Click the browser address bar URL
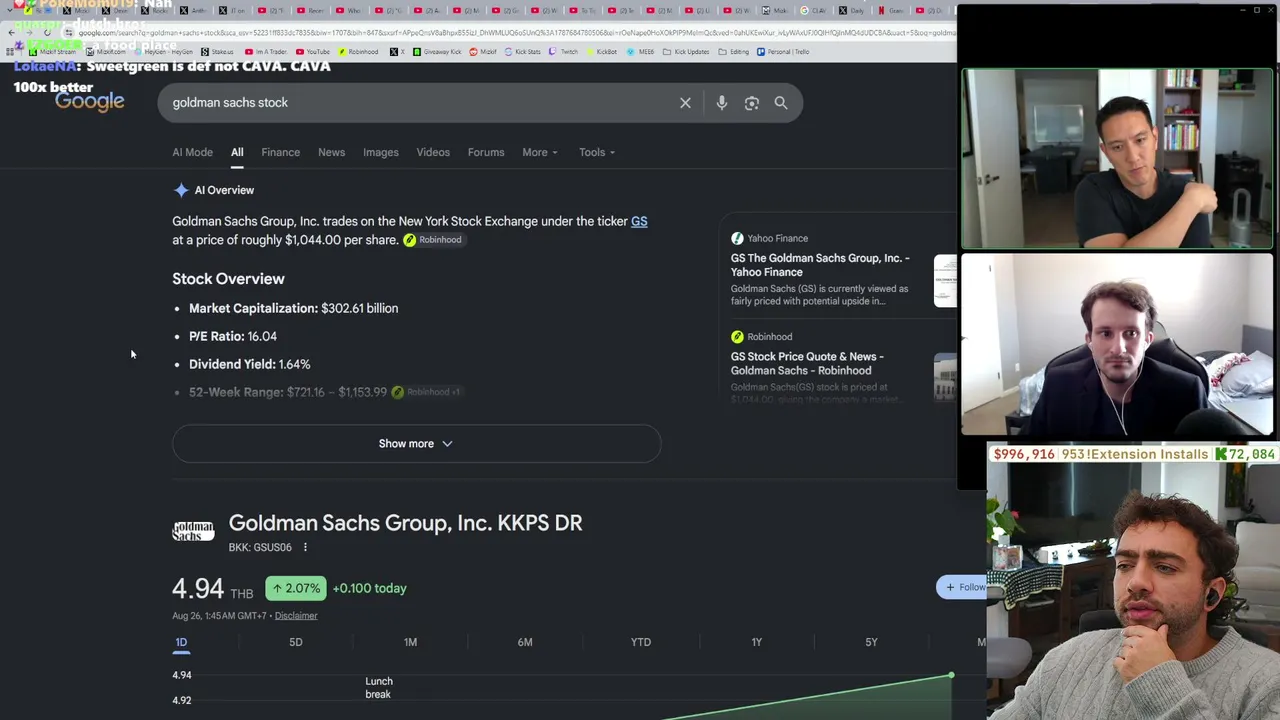The height and width of the screenshot is (720, 1280). point(515,33)
